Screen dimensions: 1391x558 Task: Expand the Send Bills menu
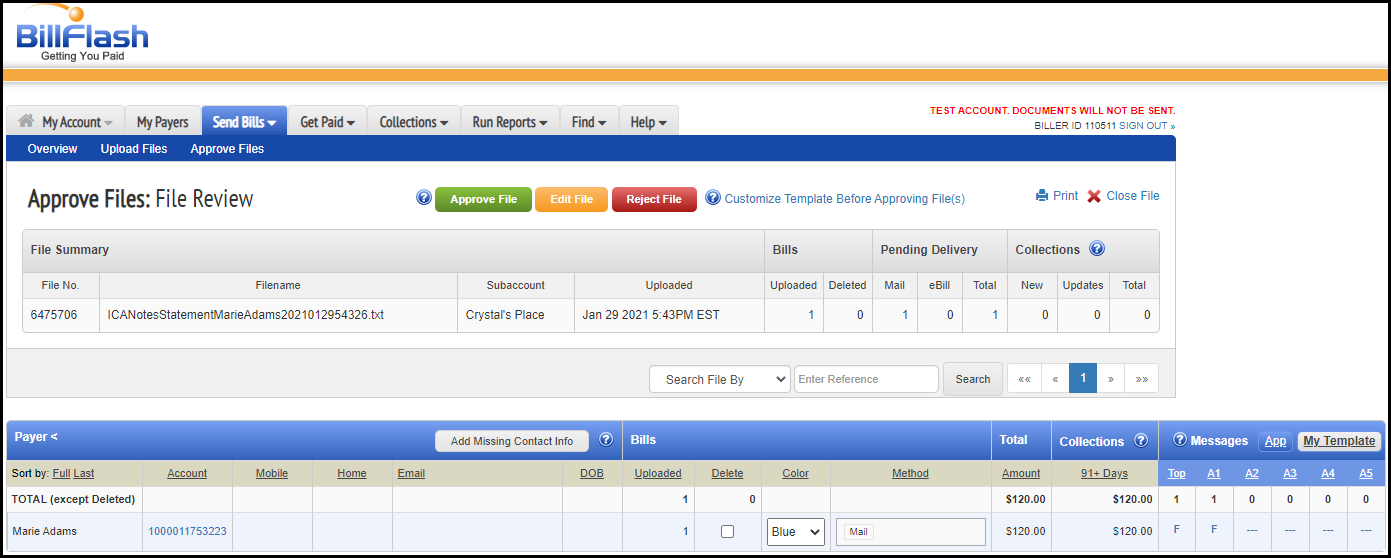click(x=244, y=122)
